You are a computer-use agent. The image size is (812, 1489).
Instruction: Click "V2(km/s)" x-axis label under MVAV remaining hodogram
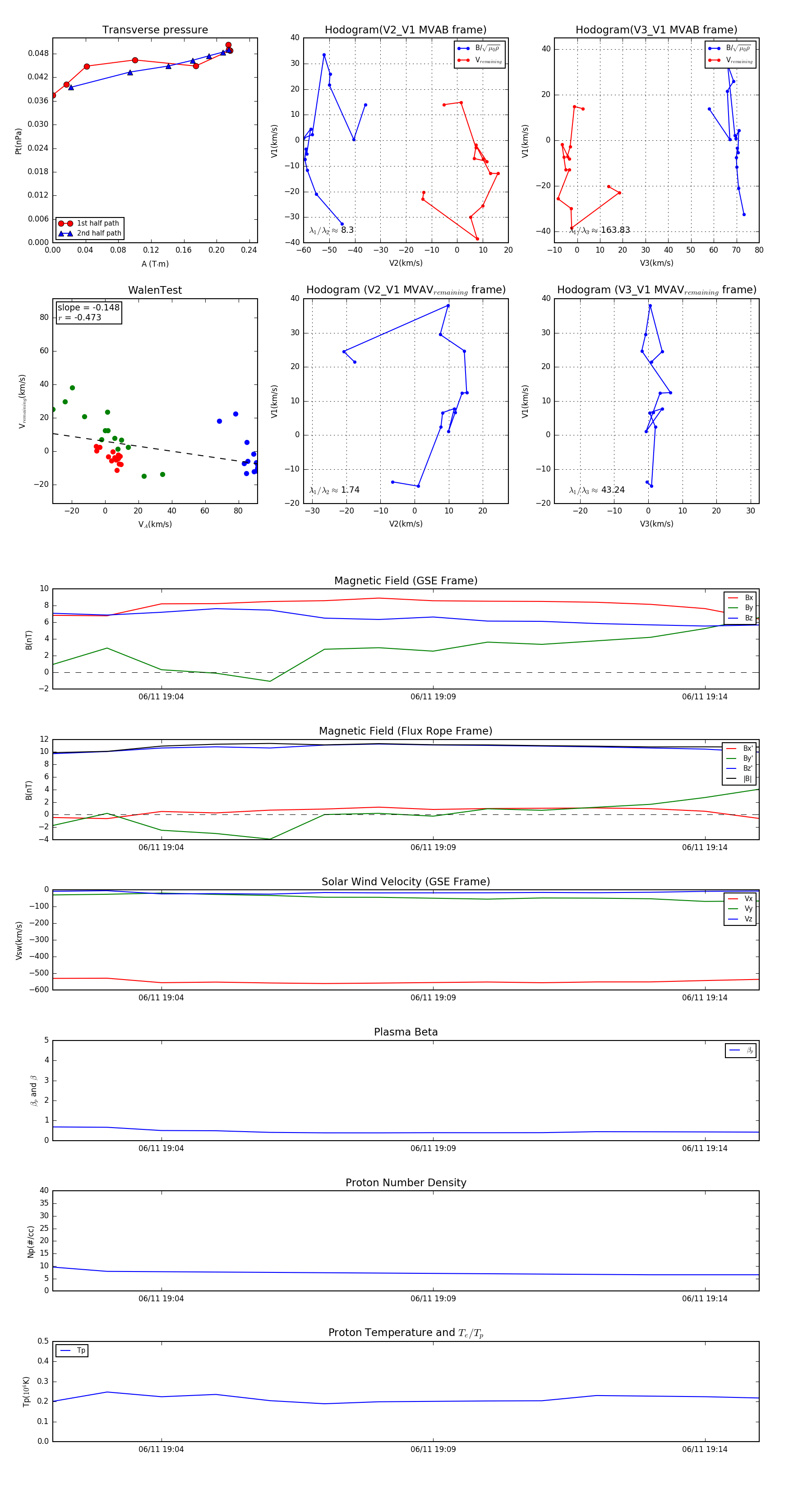(x=406, y=524)
